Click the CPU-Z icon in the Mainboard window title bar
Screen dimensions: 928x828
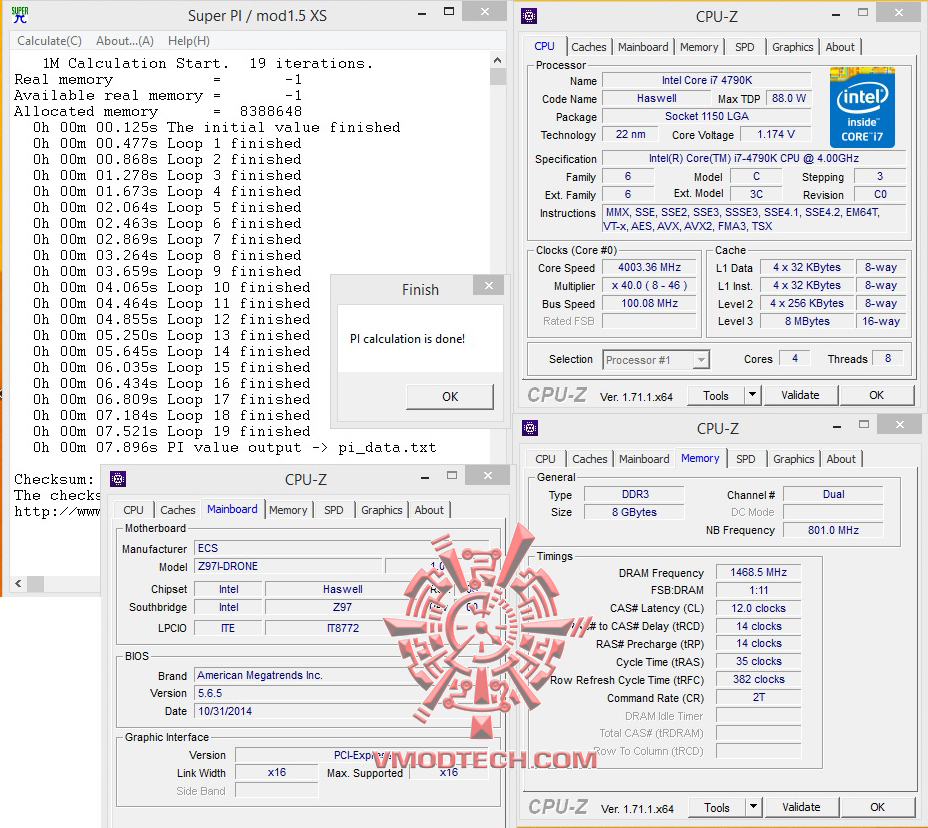point(118,479)
